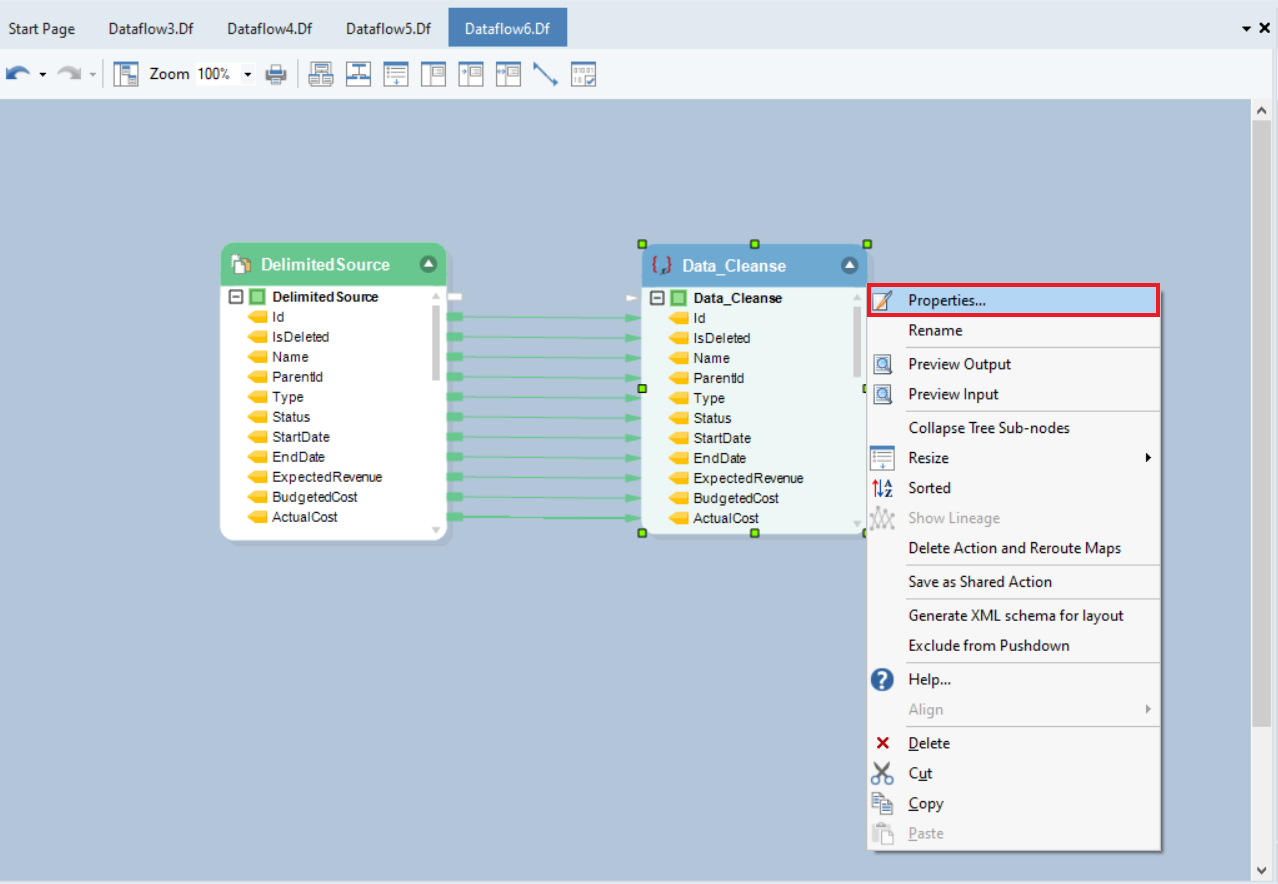Open the undo history dropdown arrow
Viewport: 1278px width, 884px height.
(43, 75)
